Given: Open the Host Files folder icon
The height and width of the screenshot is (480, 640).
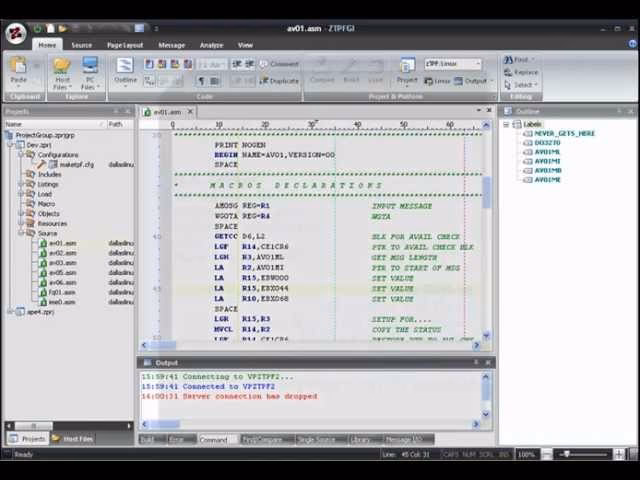Looking at the screenshot, I should [62, 65].
